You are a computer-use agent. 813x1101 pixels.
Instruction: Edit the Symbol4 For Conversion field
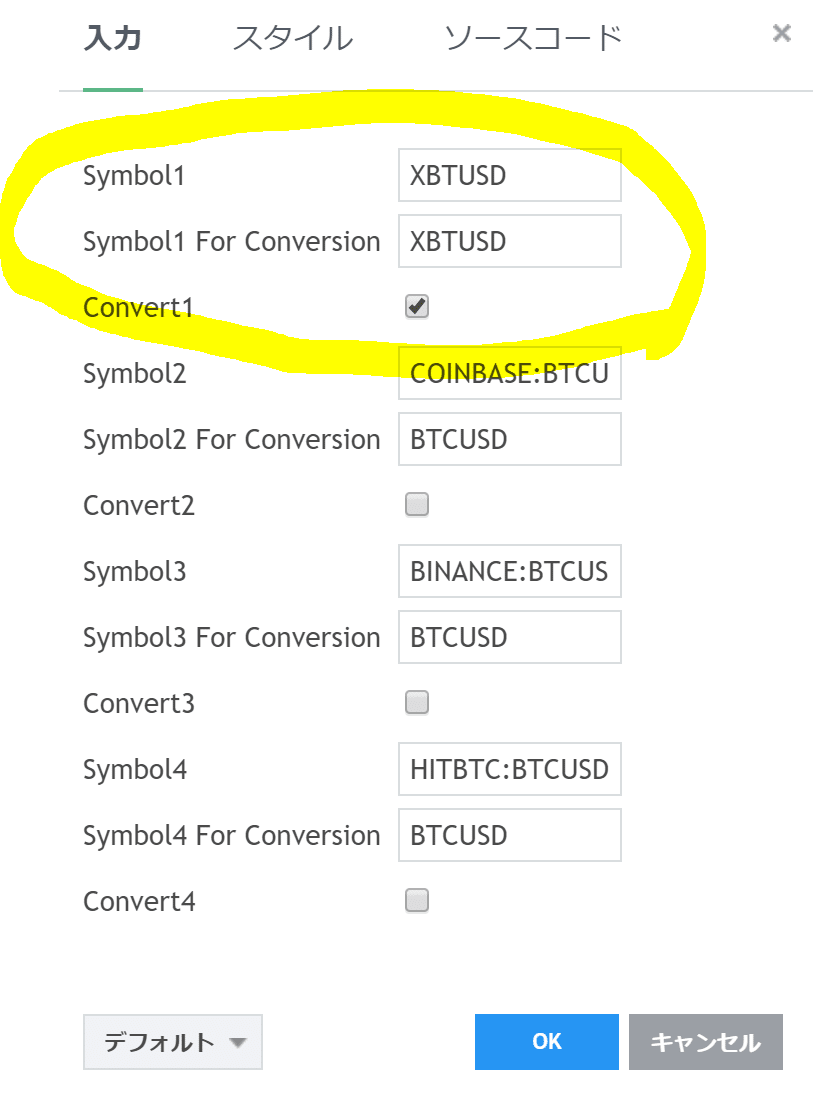509,836
